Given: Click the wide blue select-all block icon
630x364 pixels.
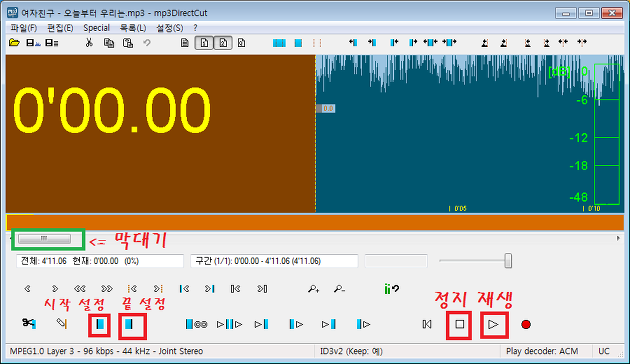Looking at the screenshot, I should click(x=279, y=43).
